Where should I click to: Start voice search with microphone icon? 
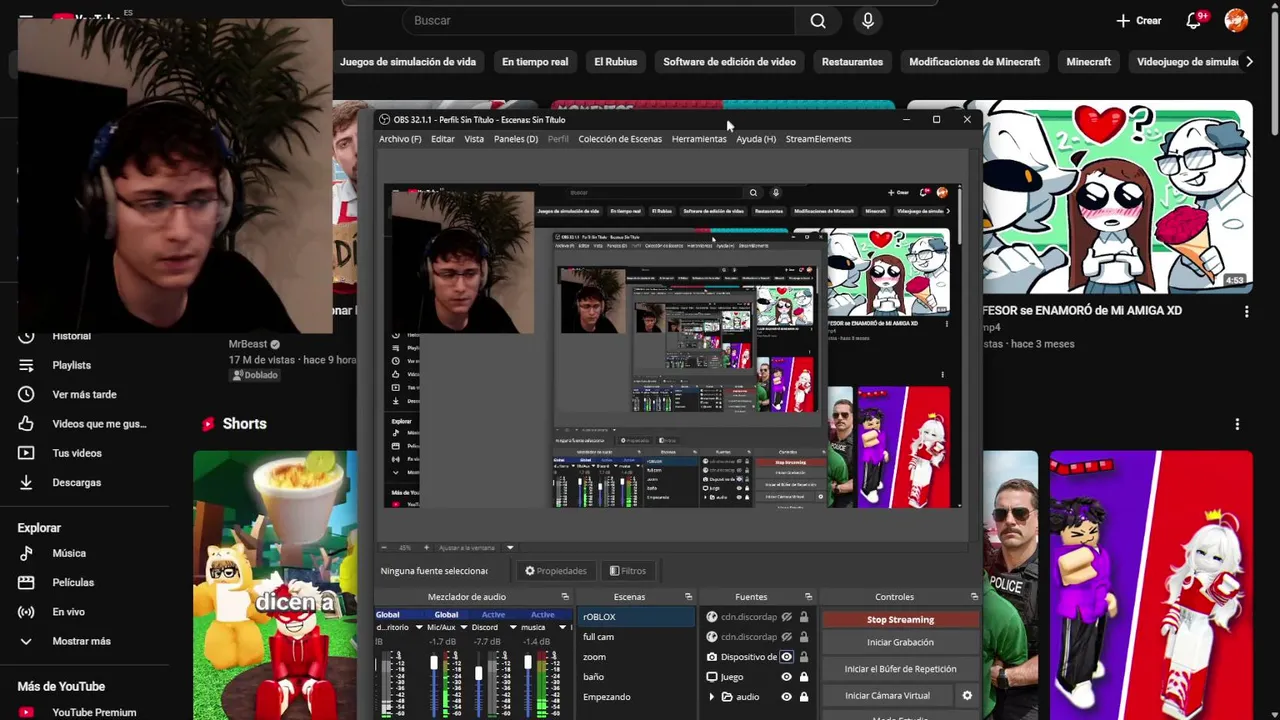click(868, 21)
